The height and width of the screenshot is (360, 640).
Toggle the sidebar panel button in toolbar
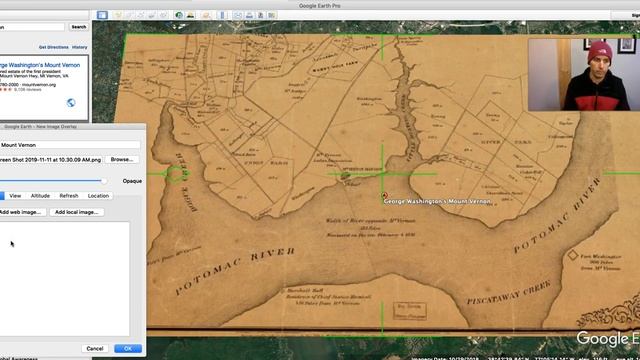pos(102,15)
